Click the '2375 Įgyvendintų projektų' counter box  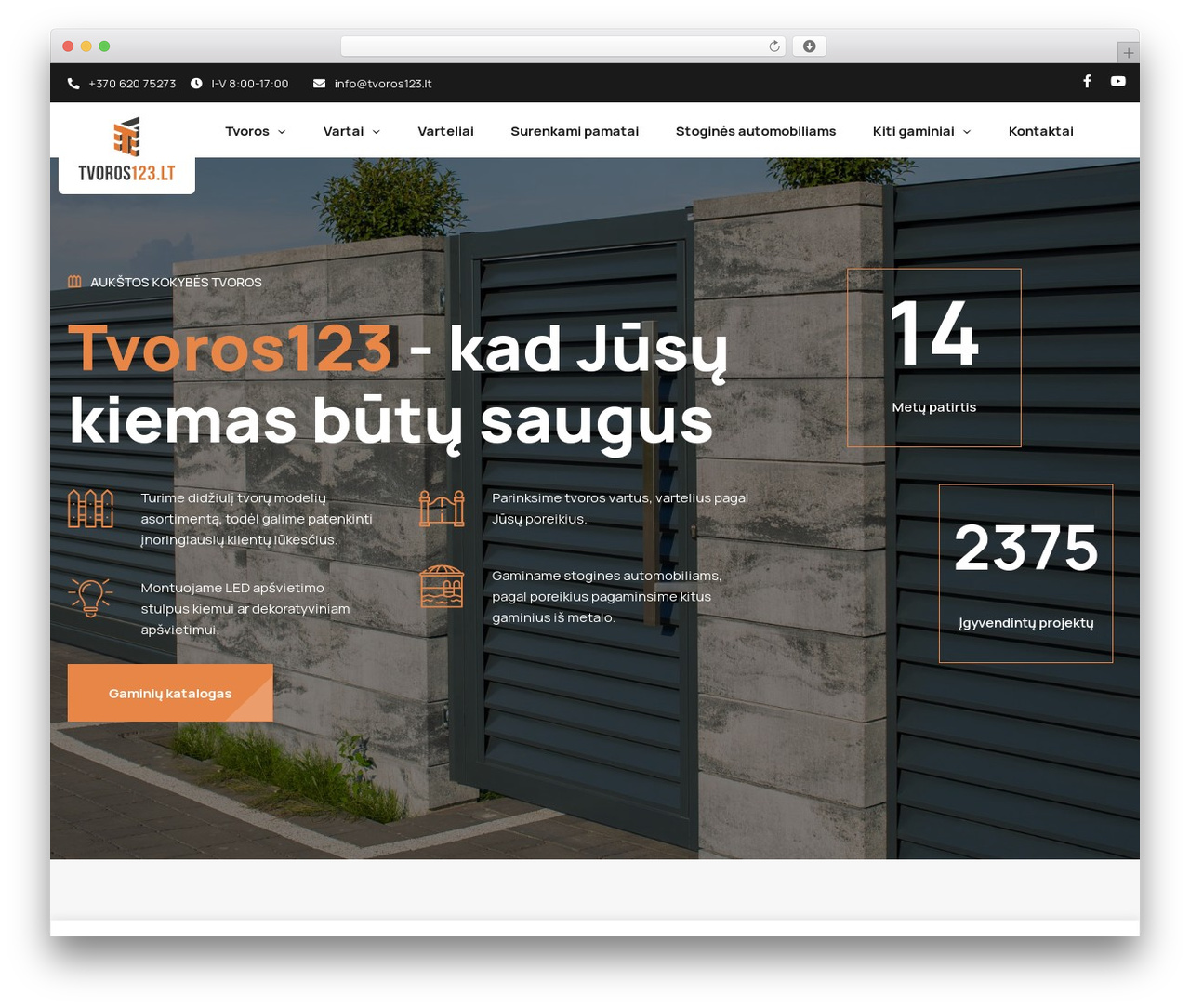1026,574
